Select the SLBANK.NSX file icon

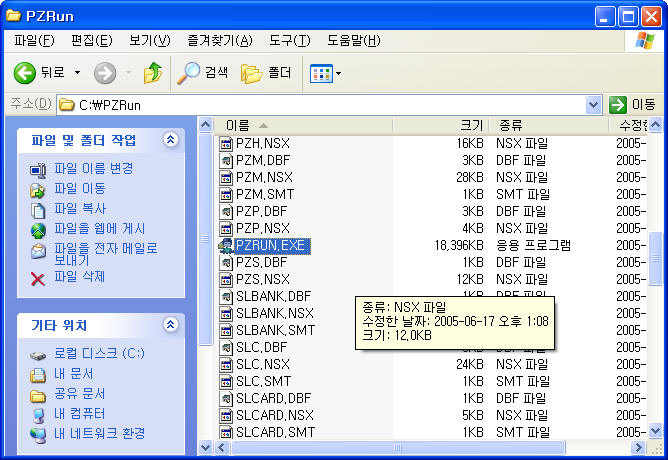(226, 314)
